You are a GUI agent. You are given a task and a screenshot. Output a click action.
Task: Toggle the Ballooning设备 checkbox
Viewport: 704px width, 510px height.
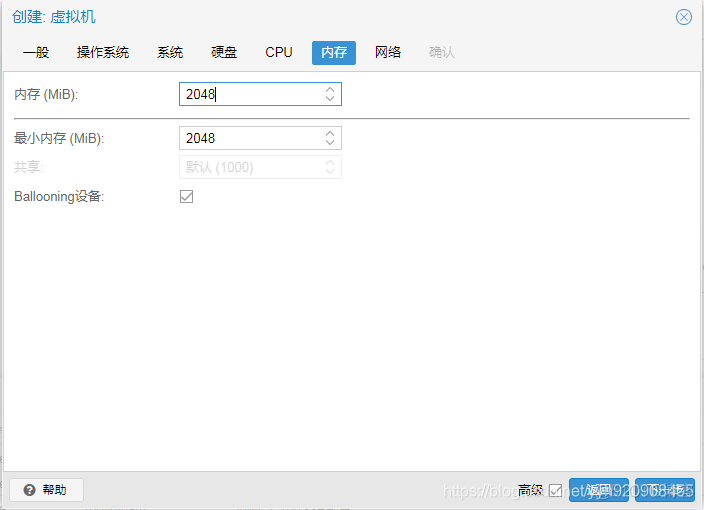(186, 197)
